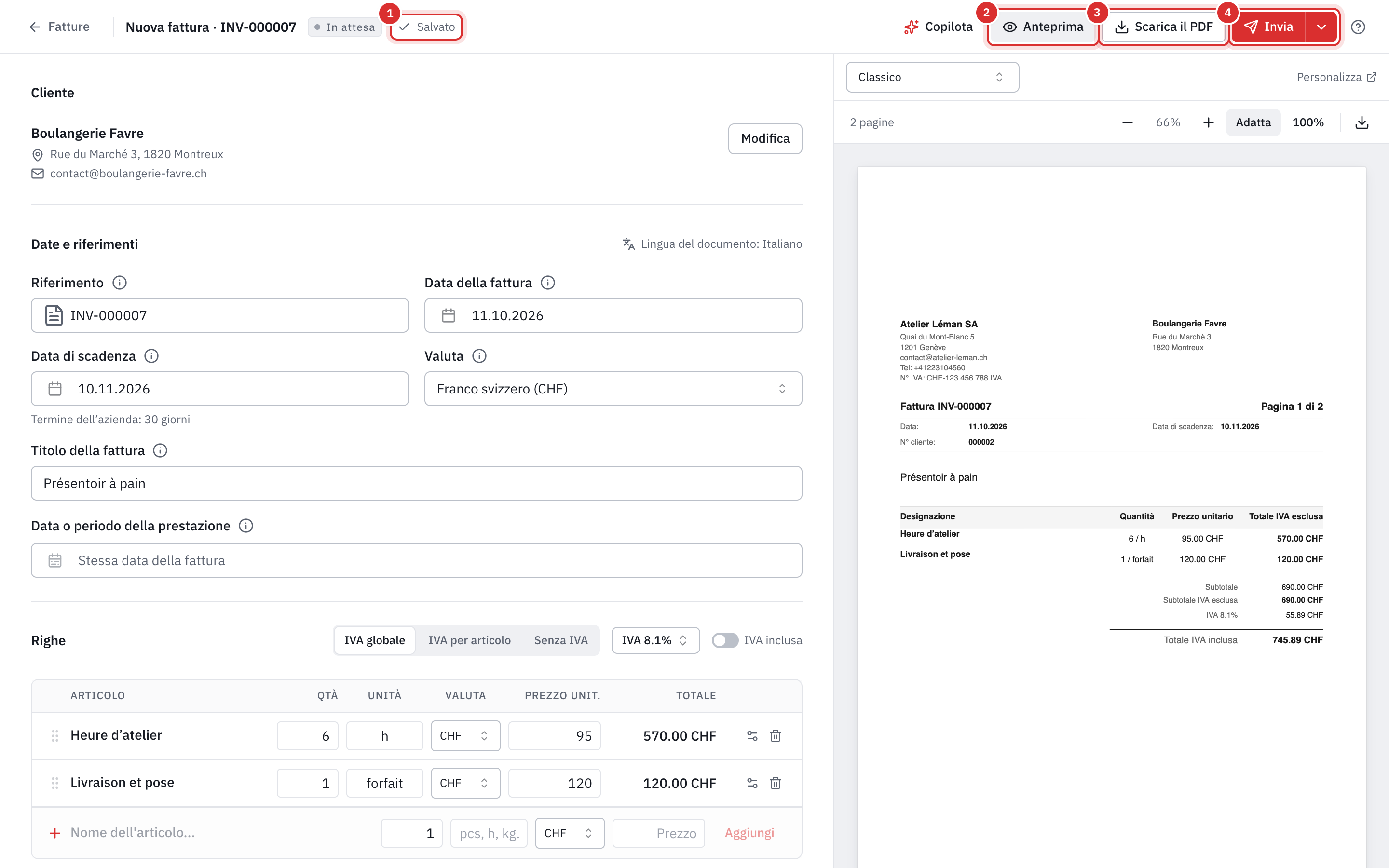This screenshot has width=1389, height=868.
Task: Set preview zoom to 100%
Action: click(1307, 122)
